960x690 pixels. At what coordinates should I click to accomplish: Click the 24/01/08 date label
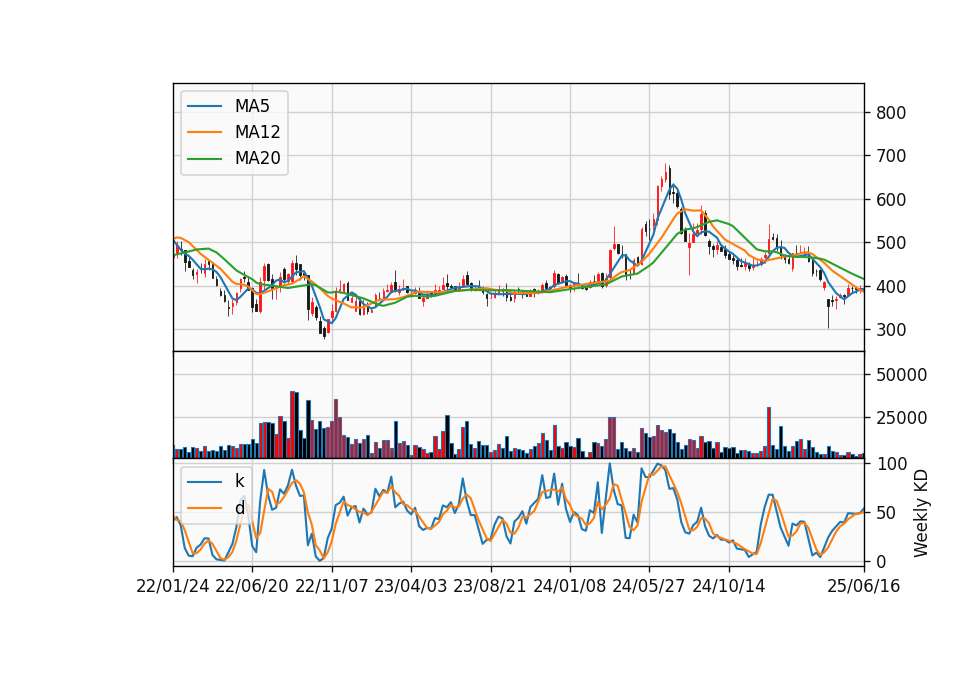click(570, 587)
